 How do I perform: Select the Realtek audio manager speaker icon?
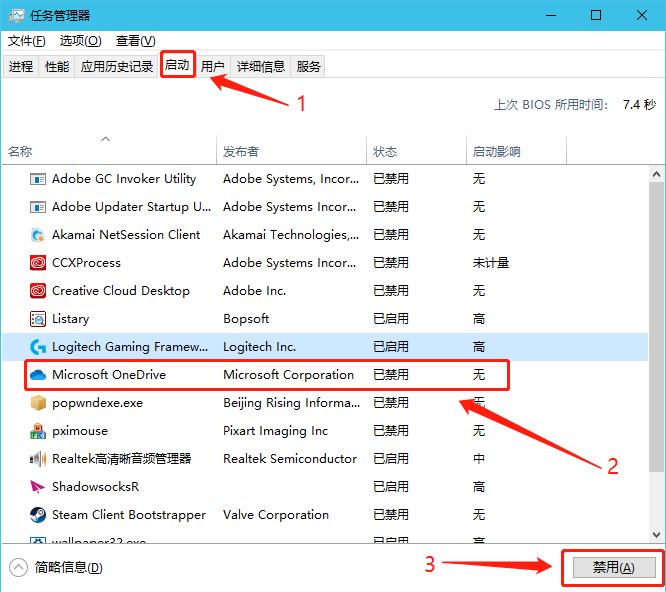[x=38, y=459]
